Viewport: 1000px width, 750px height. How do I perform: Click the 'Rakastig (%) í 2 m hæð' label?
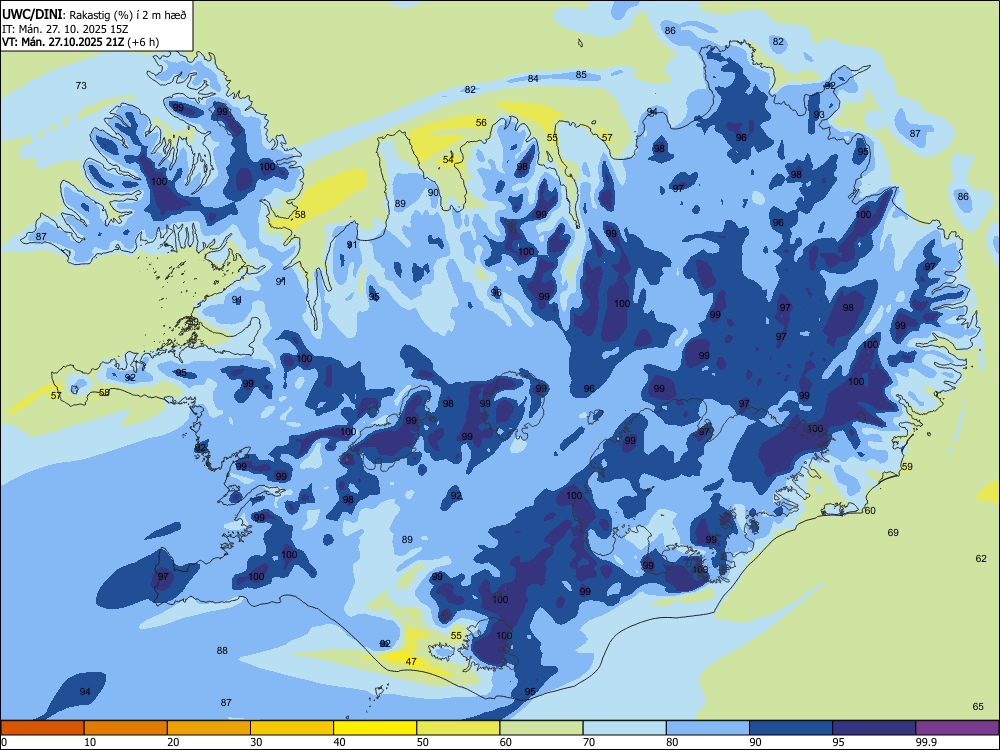pyautogui.click(x=128, y=15)
